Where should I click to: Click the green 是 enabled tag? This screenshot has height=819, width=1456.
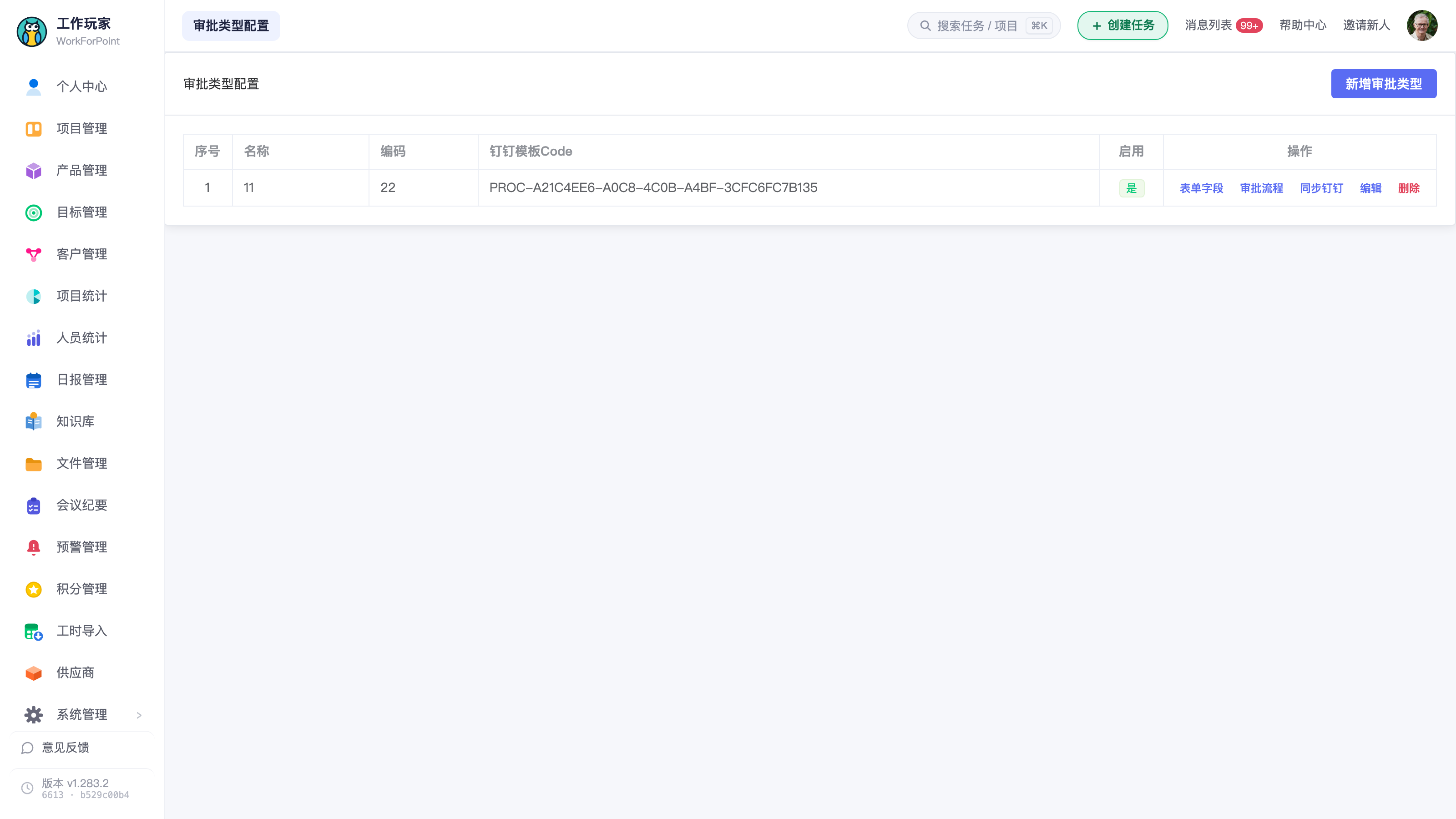(x=1132, y=188)
